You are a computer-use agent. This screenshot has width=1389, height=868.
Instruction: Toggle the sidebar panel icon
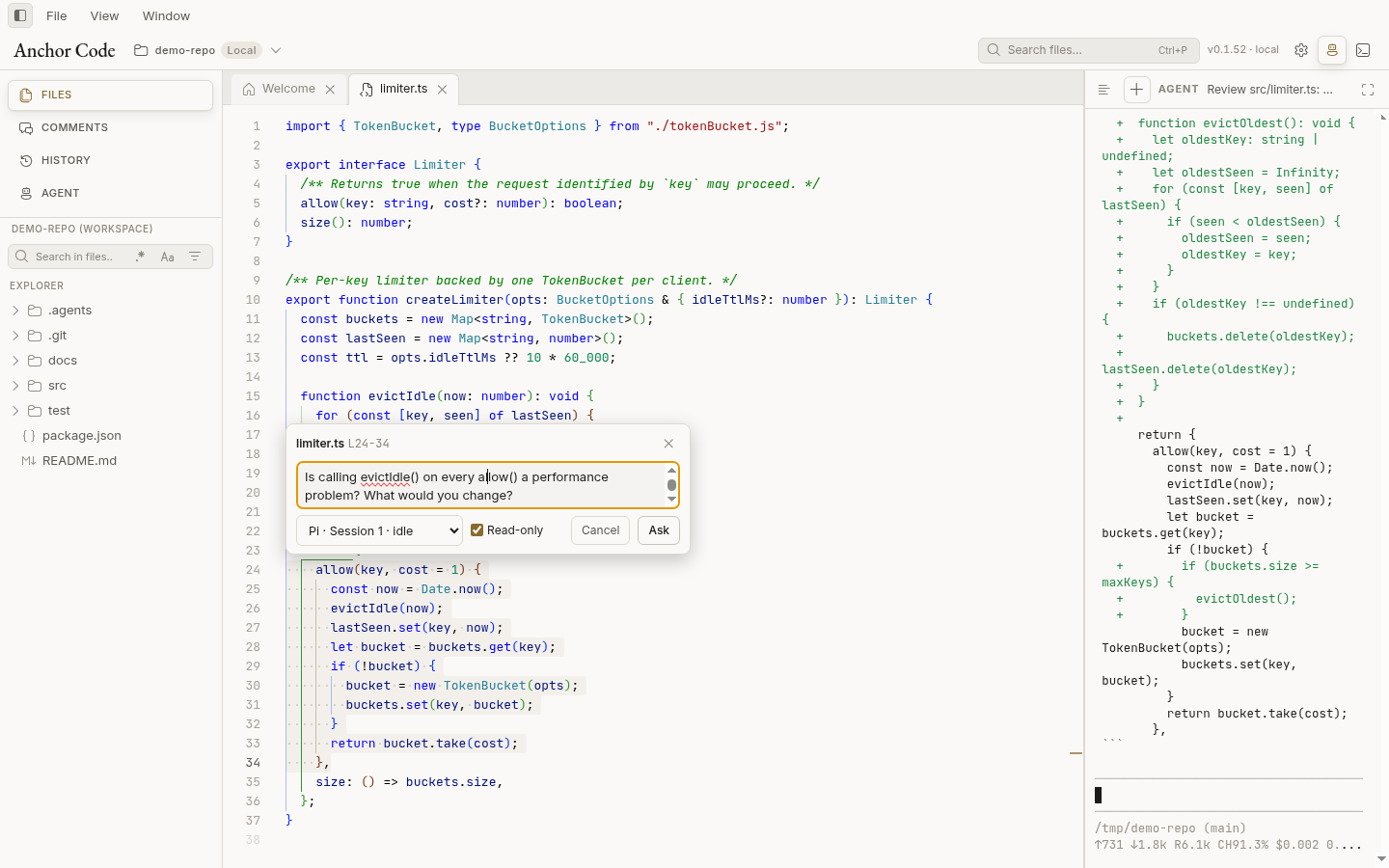click(20, 15)
